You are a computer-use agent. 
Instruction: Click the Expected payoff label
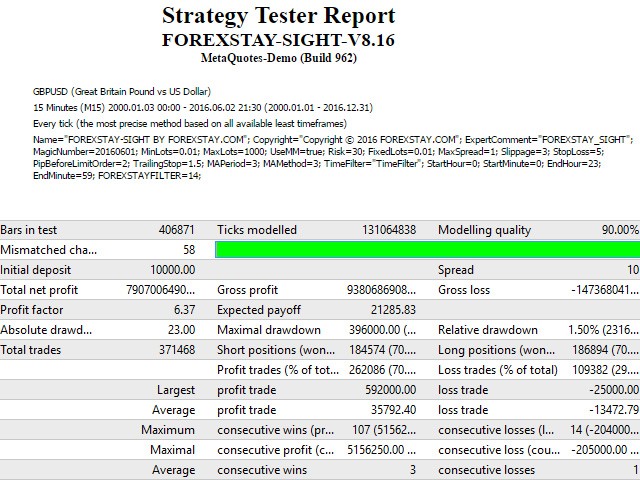[259, 310]
